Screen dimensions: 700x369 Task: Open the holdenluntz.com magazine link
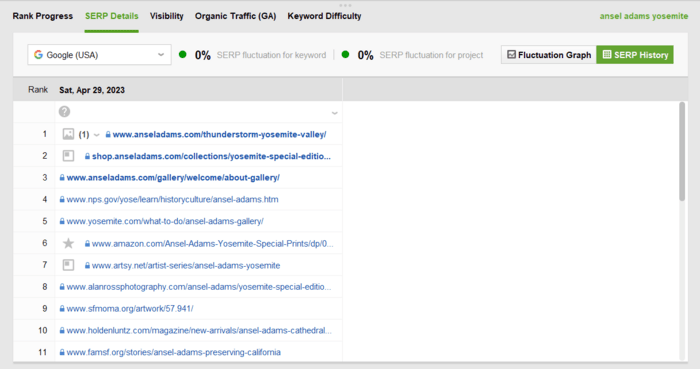199,331
